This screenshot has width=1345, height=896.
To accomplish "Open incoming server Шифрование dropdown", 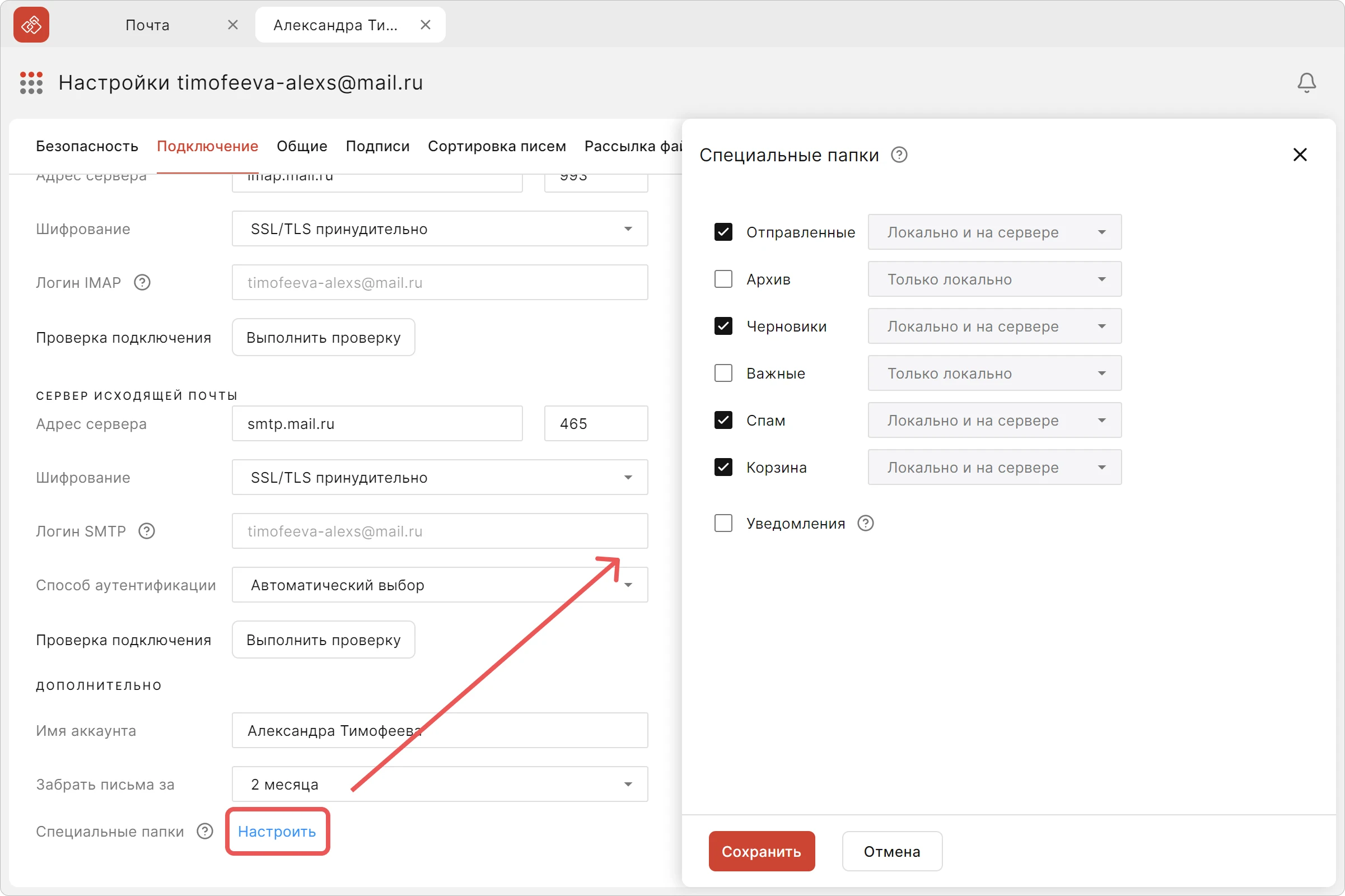I will [440, 228].
